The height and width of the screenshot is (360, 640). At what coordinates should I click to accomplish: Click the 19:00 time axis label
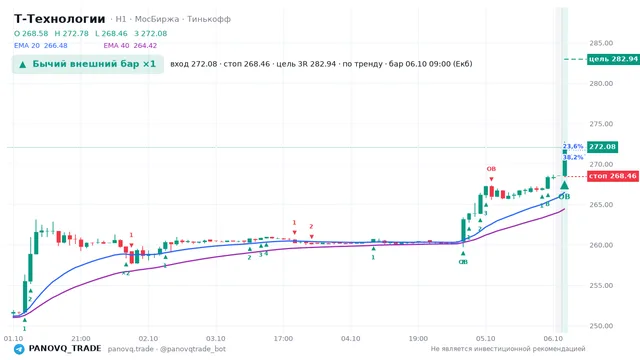[418, 339]
